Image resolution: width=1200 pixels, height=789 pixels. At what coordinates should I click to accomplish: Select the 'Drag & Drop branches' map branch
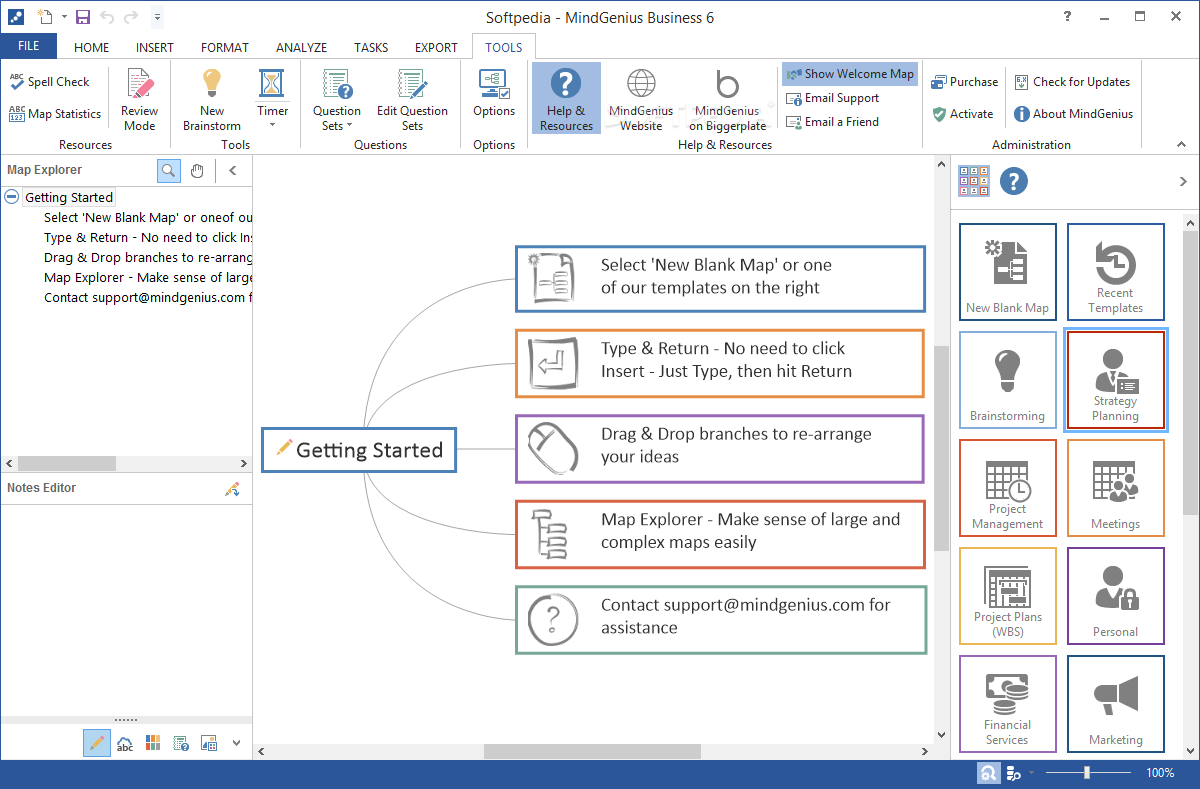(720, 449)
